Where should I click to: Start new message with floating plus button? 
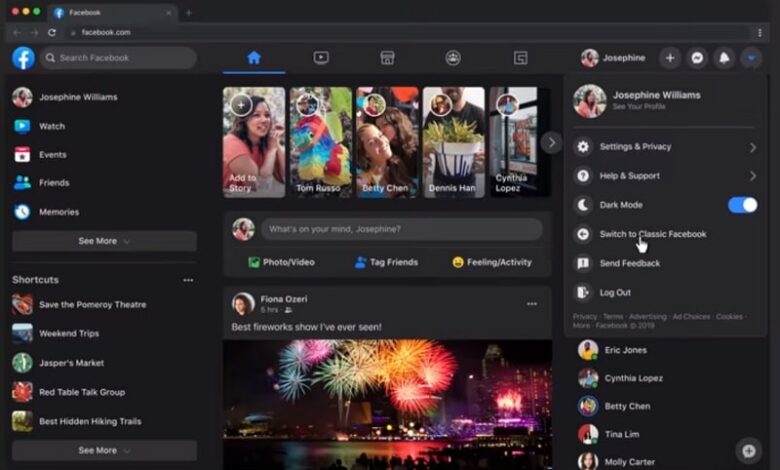pos(749,451)
